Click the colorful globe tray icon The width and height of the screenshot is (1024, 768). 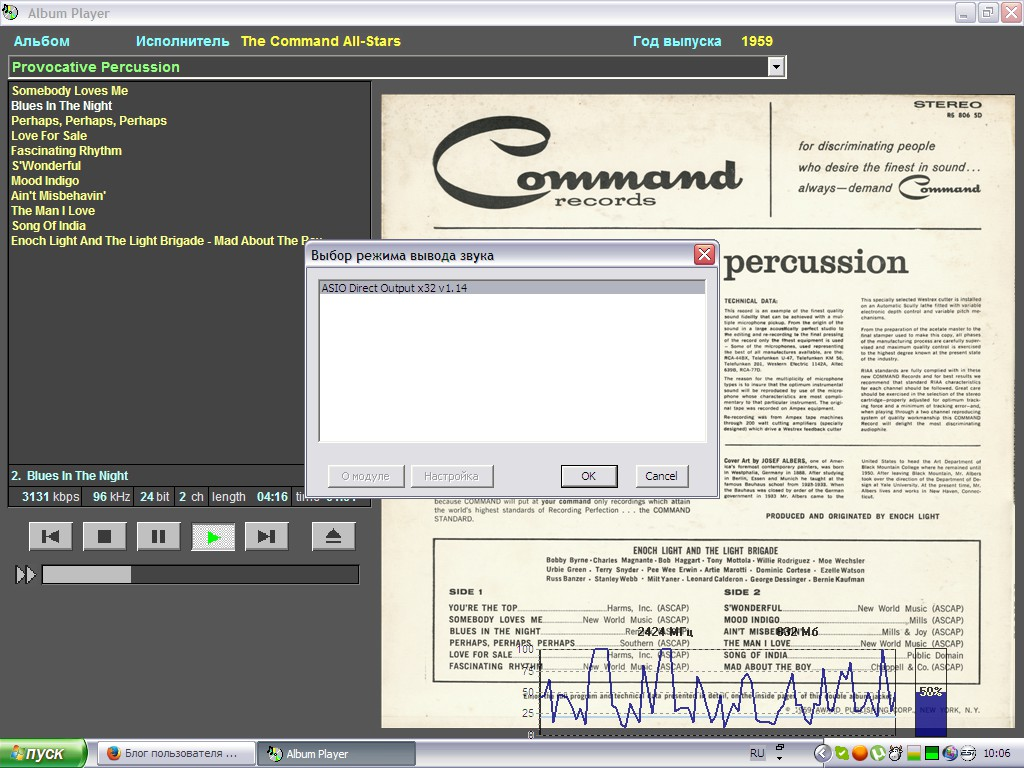(950, 754)
